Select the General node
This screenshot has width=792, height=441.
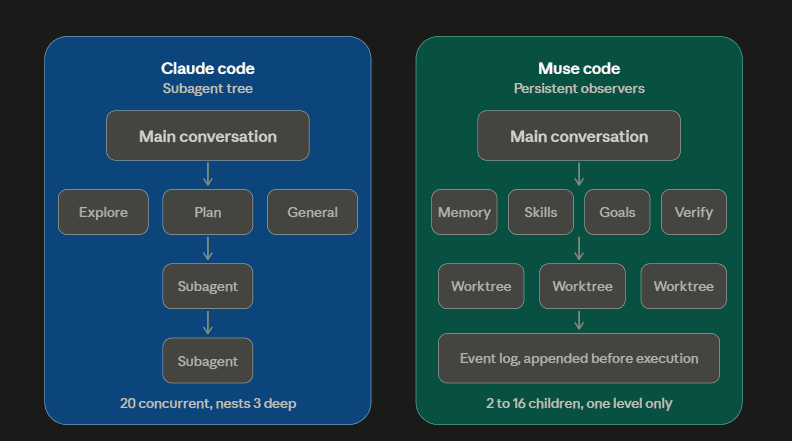[x=312, y=212]
